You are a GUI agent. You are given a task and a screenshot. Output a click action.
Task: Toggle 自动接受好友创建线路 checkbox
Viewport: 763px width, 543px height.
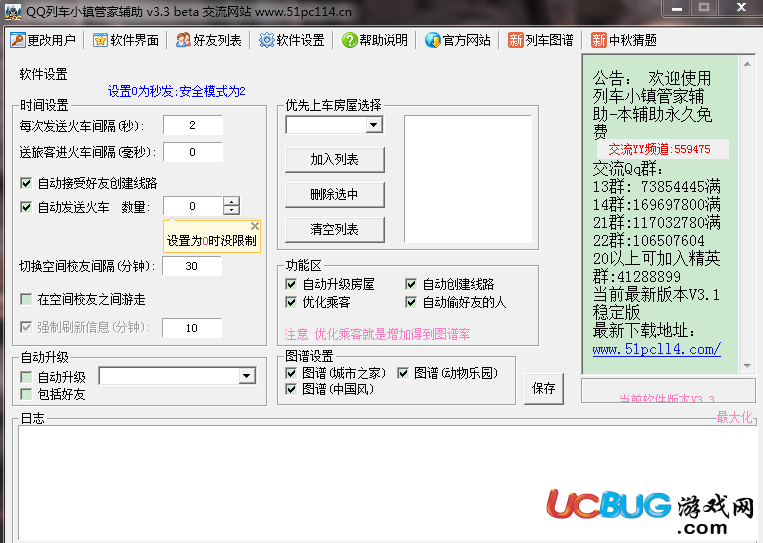pos(26,183)
